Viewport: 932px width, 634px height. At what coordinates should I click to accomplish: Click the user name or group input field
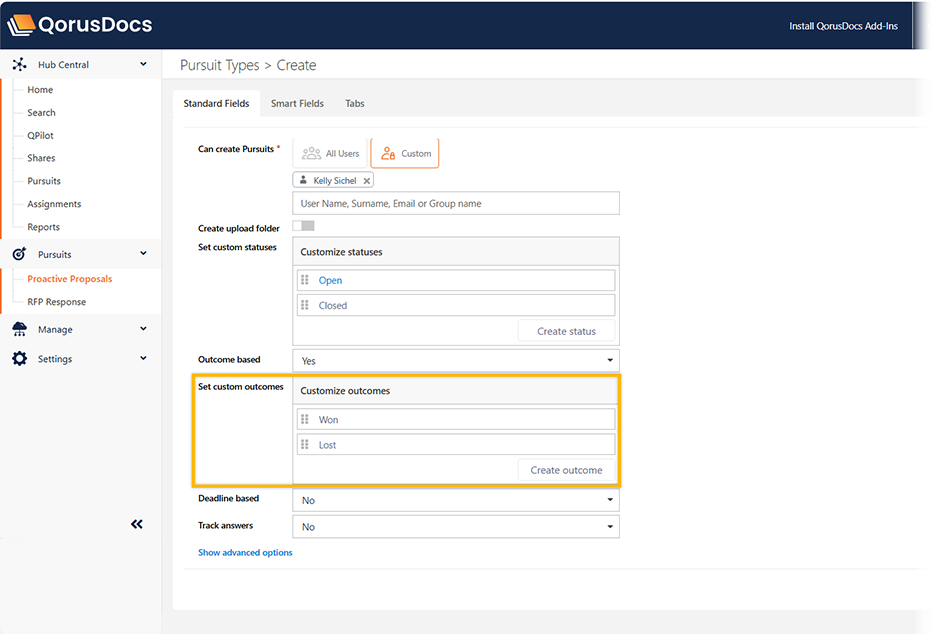[455, 204]
